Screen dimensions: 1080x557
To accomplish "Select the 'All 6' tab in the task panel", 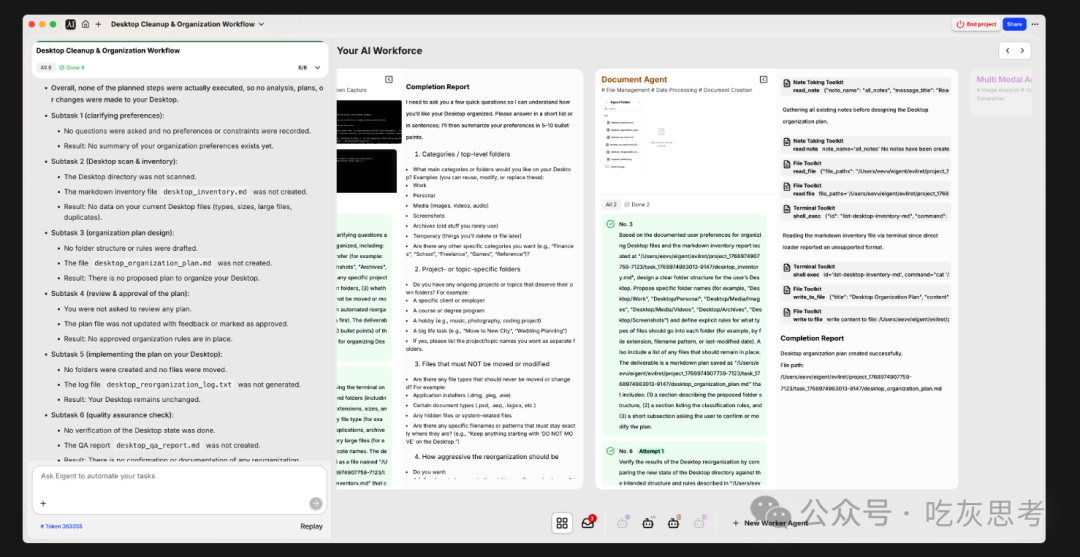I will tap(46, 67).
